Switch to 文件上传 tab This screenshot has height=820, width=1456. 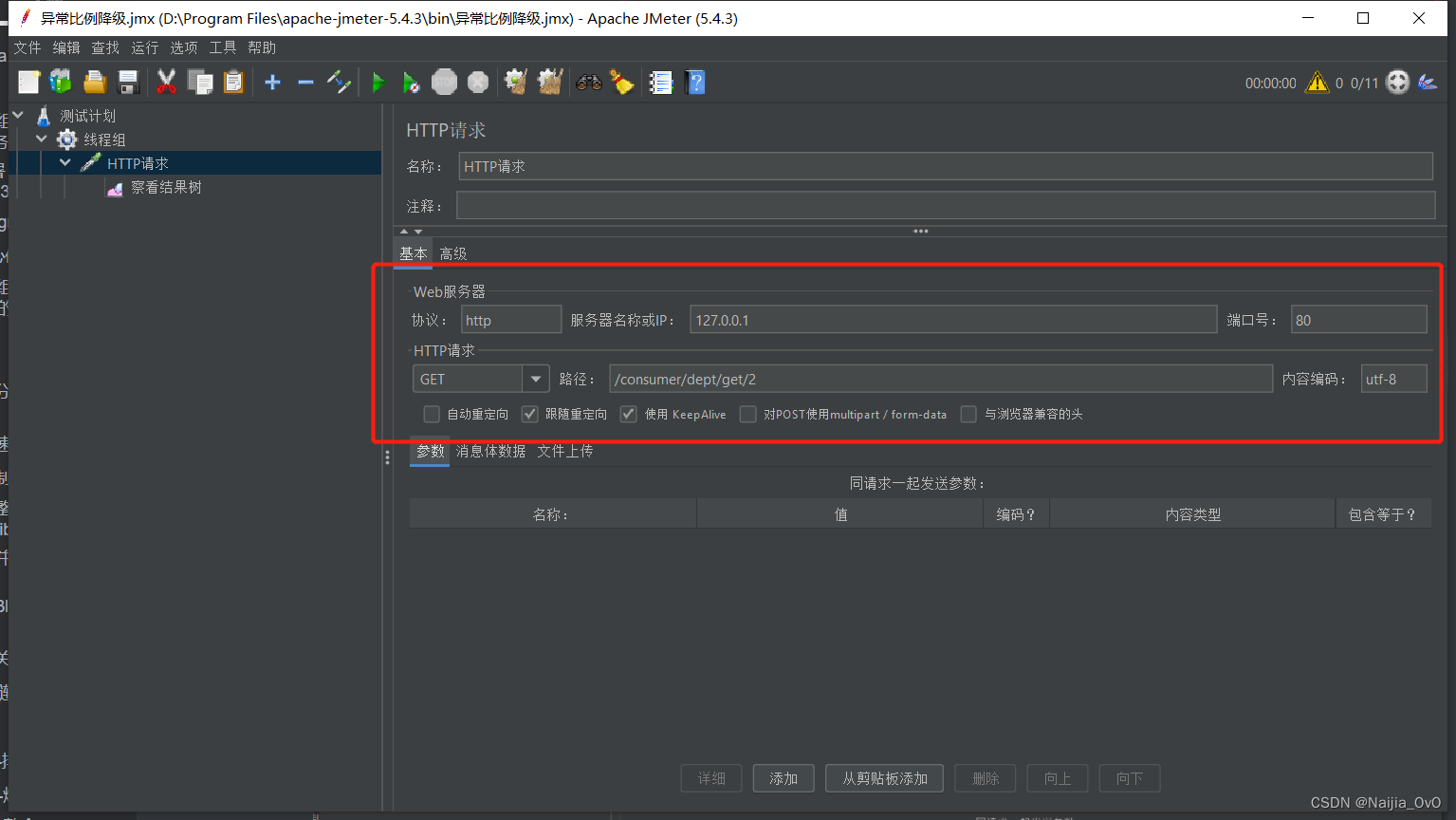click(565, 451)
